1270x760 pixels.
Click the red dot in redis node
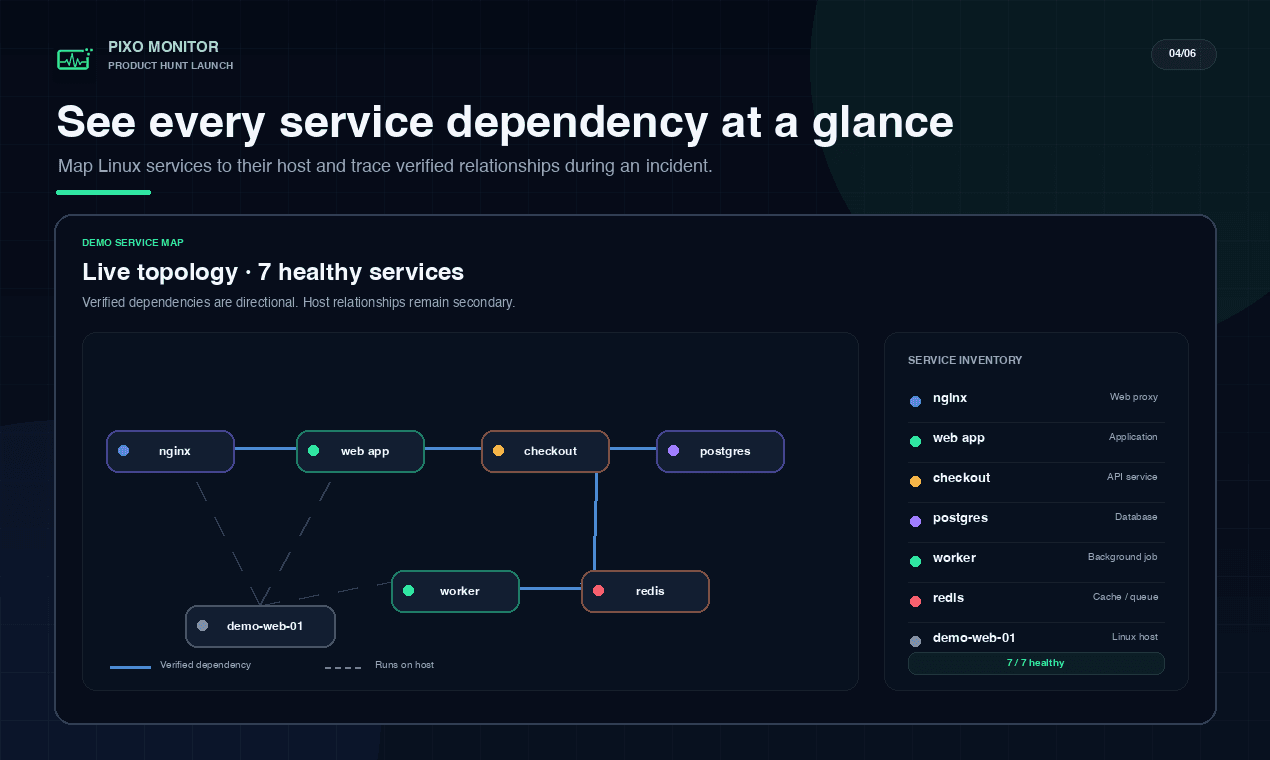click(599, 591)
